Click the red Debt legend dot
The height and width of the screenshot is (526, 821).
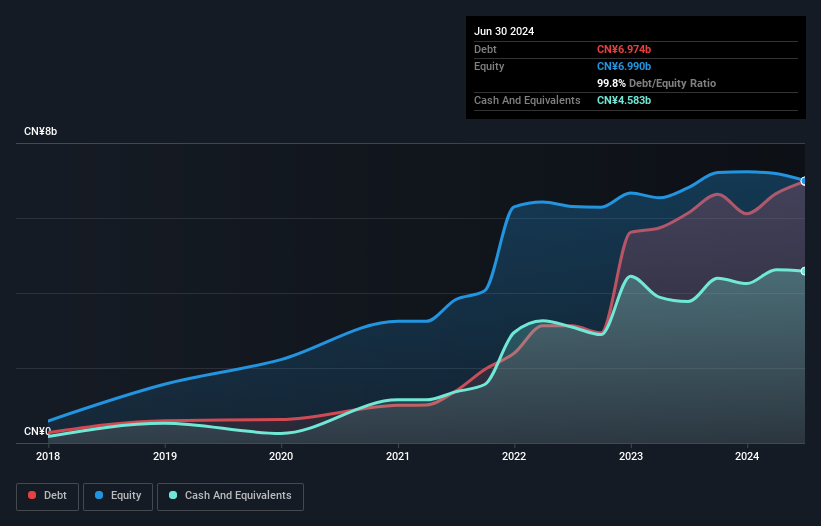32,495
